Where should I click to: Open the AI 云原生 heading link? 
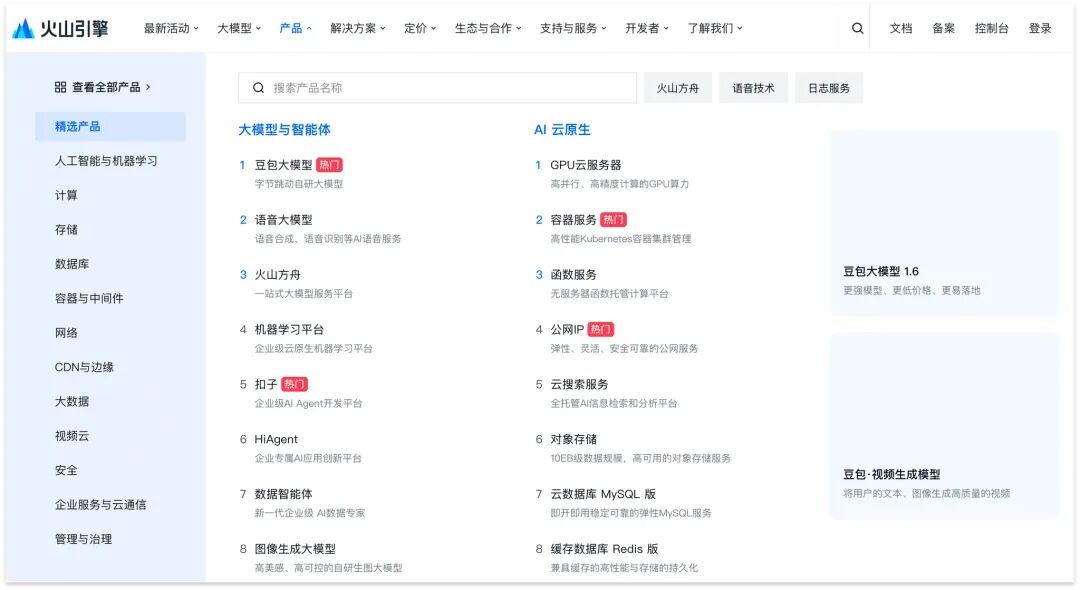(x=562, y=129)
